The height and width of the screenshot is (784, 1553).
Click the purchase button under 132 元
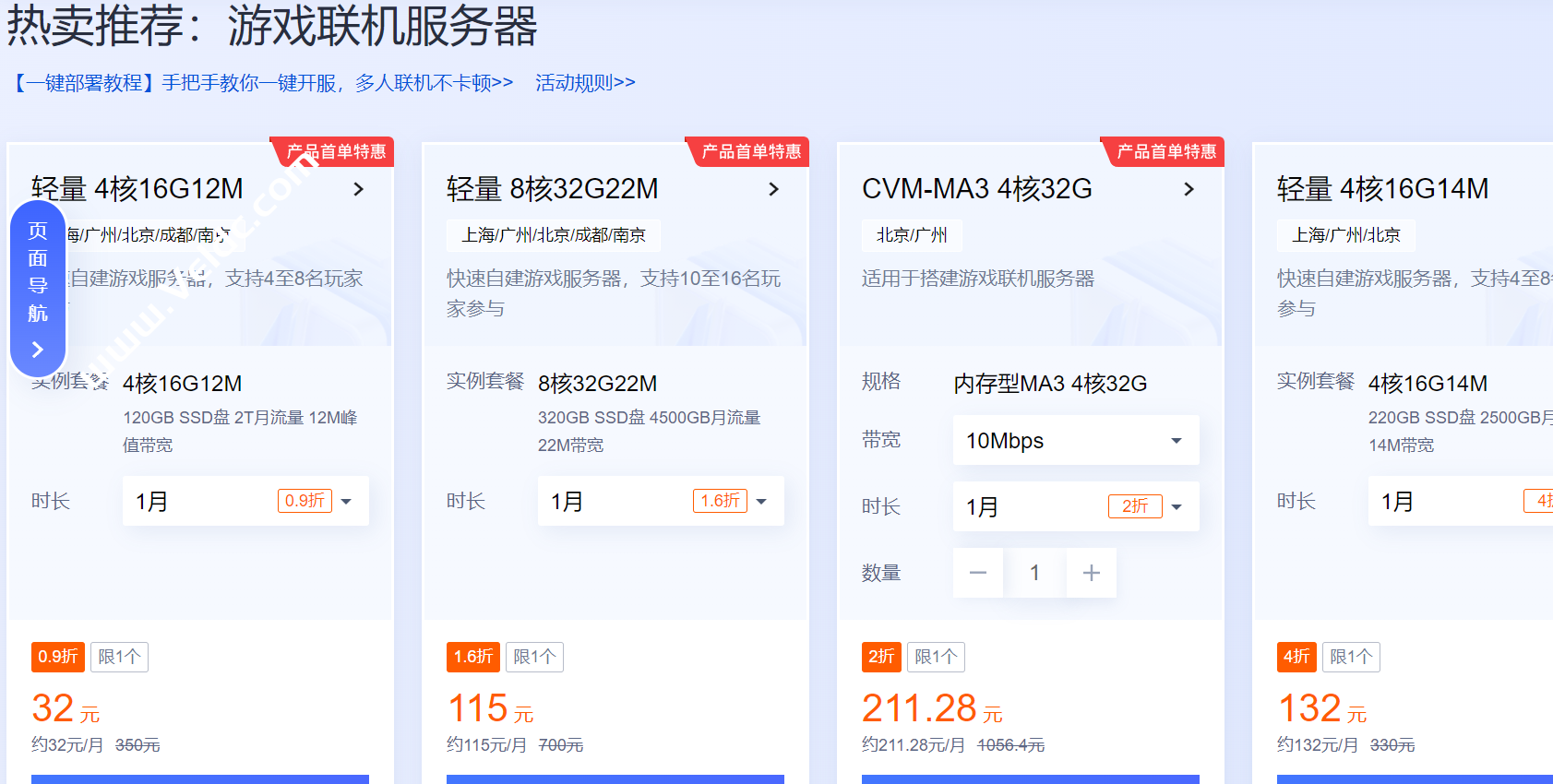coord(1415,778)
